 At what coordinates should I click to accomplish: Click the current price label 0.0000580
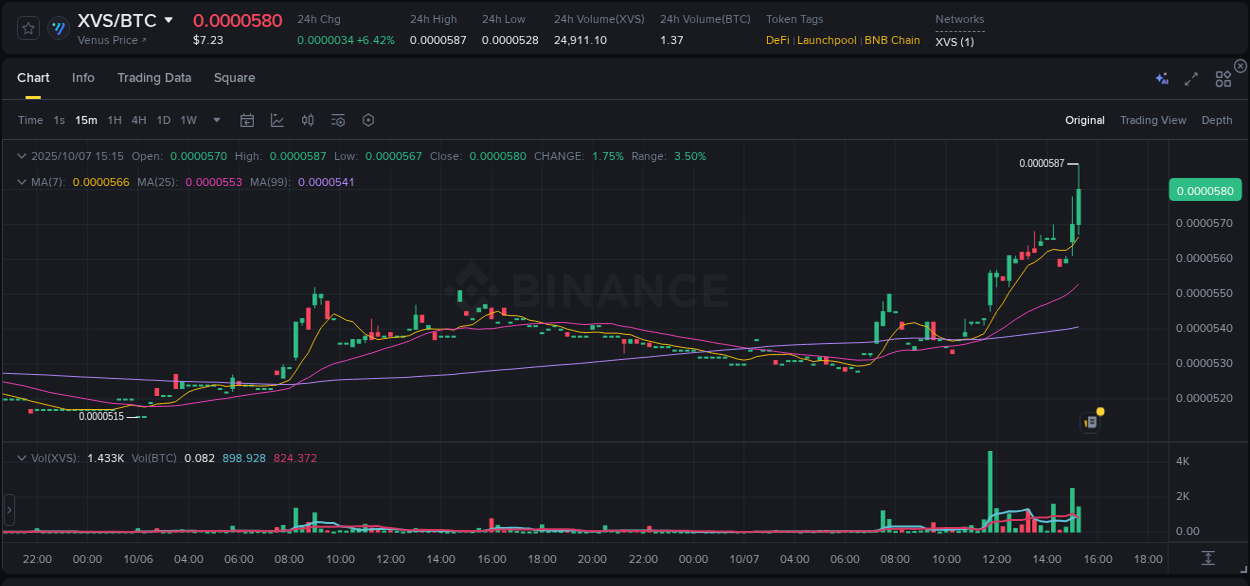[1204, 189]
